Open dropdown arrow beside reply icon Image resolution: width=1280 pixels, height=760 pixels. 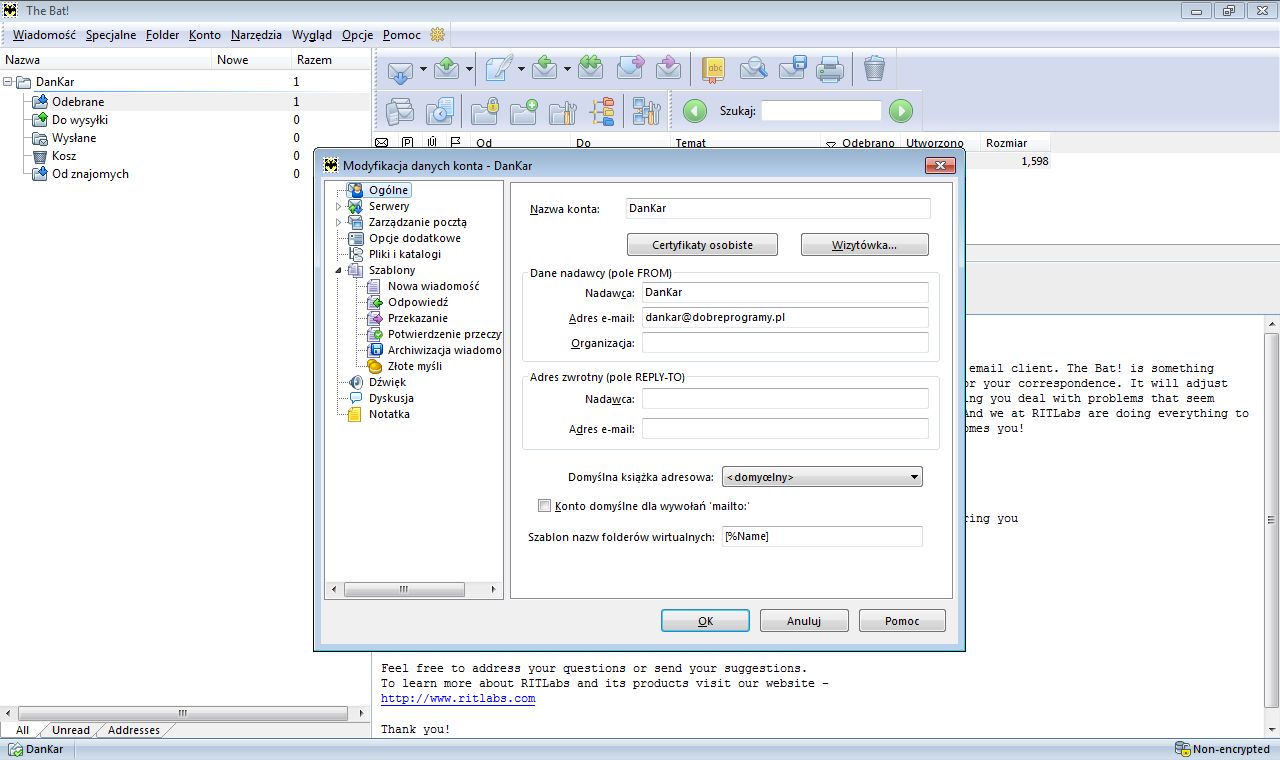coord(567,69)
